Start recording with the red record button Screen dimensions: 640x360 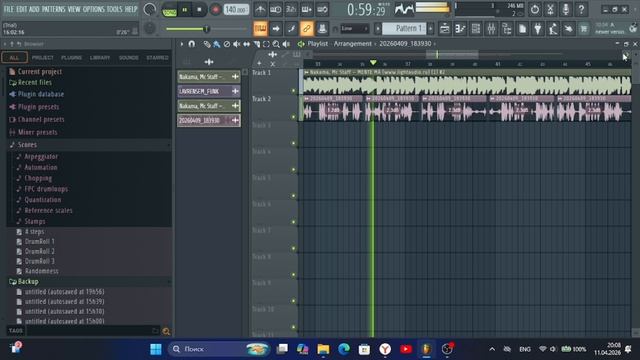216,9
